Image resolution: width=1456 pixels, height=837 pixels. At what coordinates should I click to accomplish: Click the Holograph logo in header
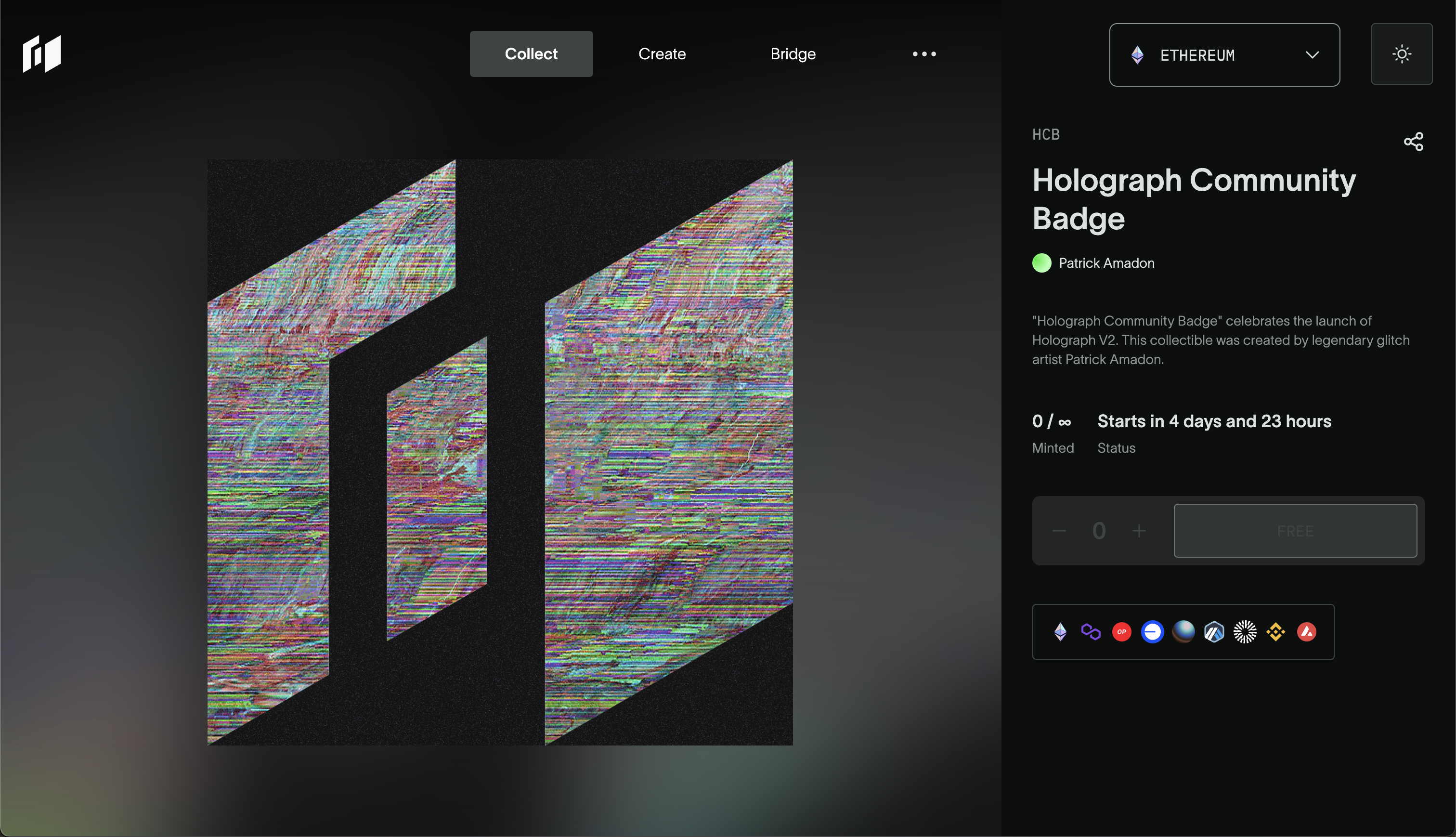coord(42,54)
